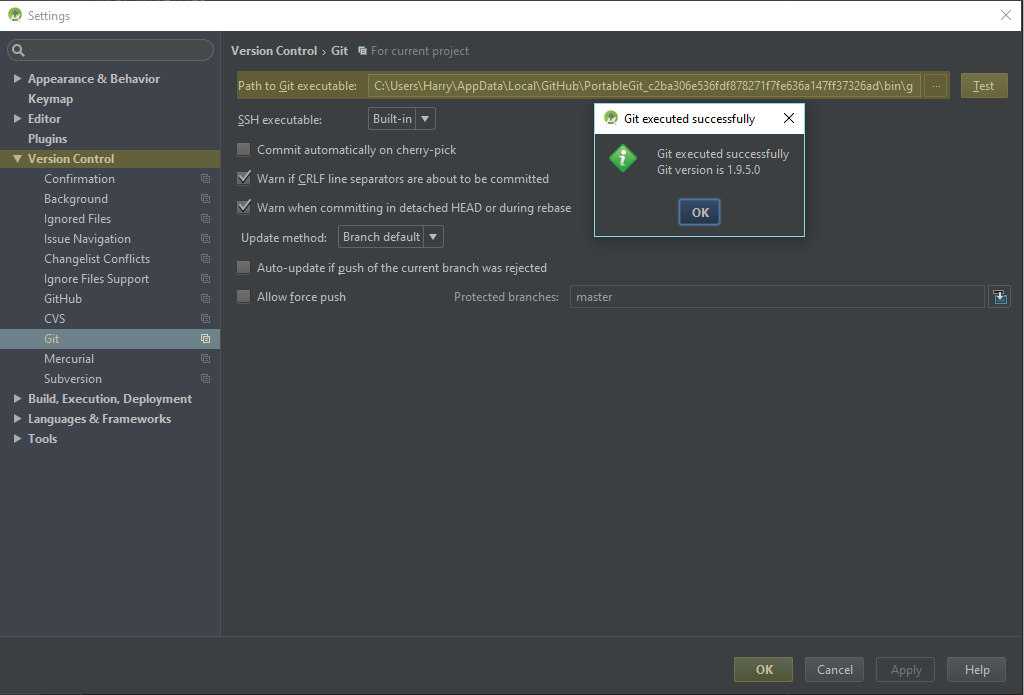Expand Appearance & Behavior settings section
This screenshot has width=1024, height=695.
[18, 78]
